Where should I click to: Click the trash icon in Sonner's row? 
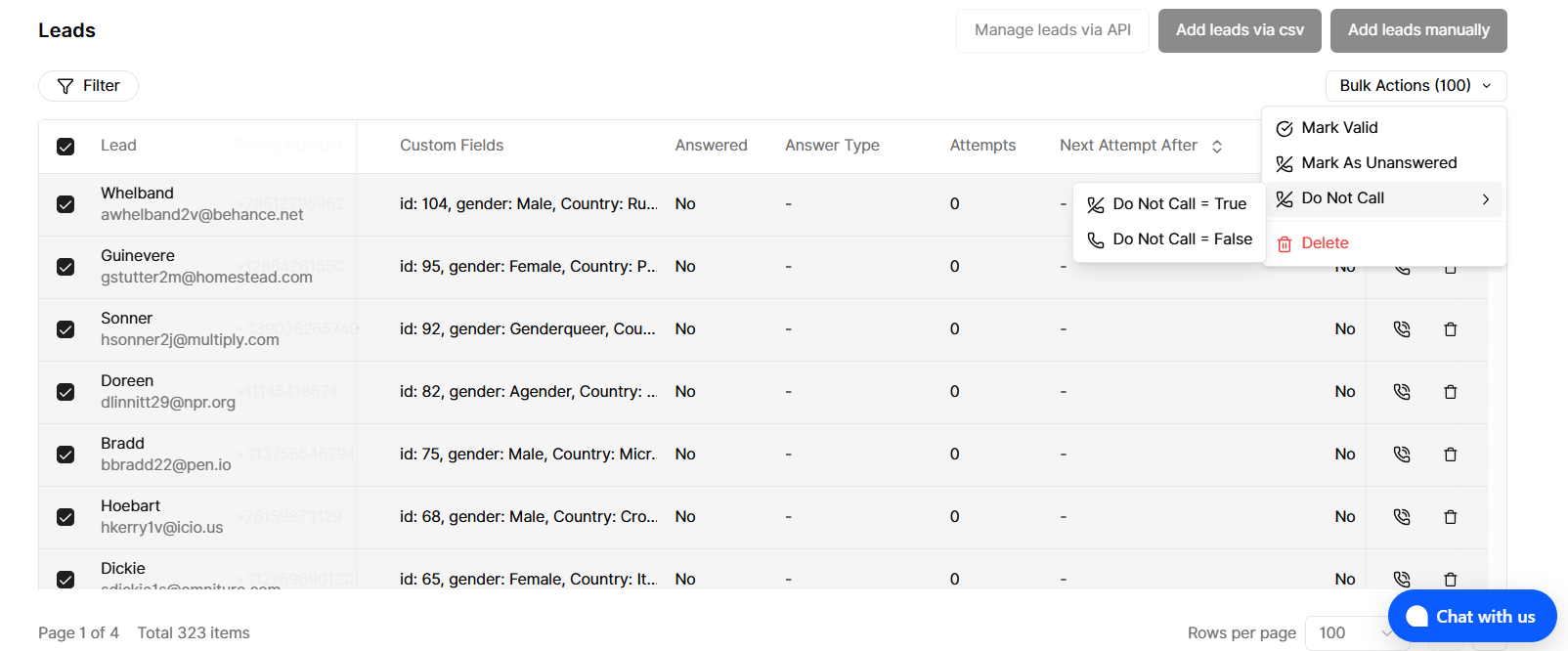pos(1451,329)
